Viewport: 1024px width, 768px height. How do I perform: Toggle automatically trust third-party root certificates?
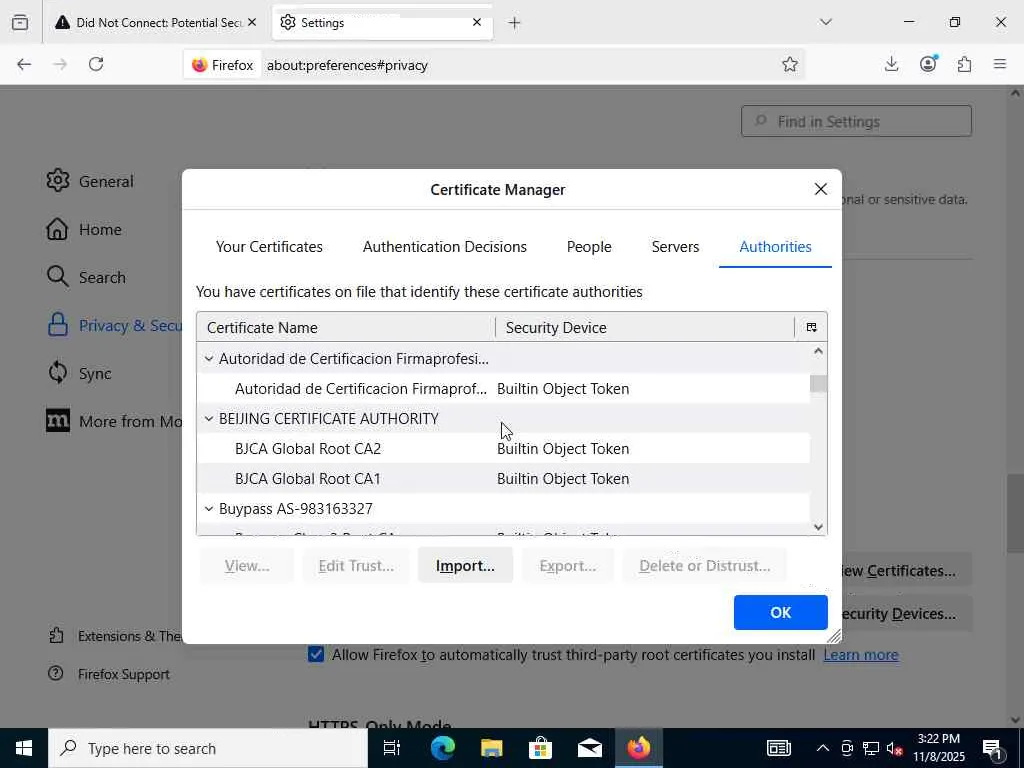pyautogui.click(x=316, y=654)
